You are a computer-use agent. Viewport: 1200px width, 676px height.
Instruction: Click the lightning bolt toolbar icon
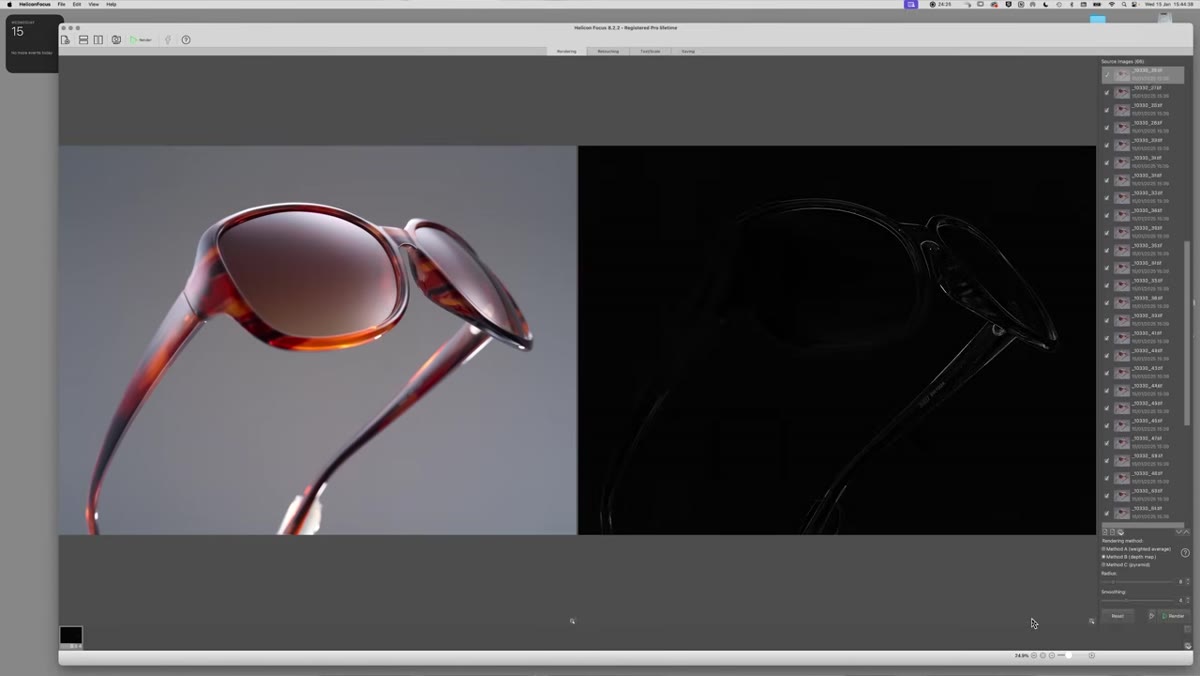[168, 40]
